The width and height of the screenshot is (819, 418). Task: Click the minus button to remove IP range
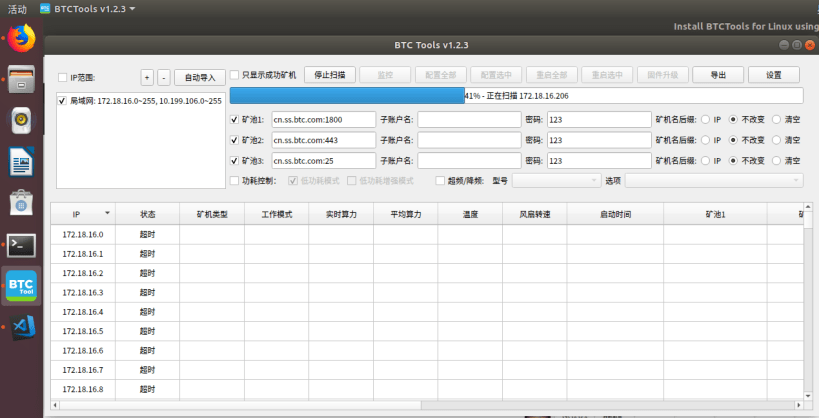[163, 77]
